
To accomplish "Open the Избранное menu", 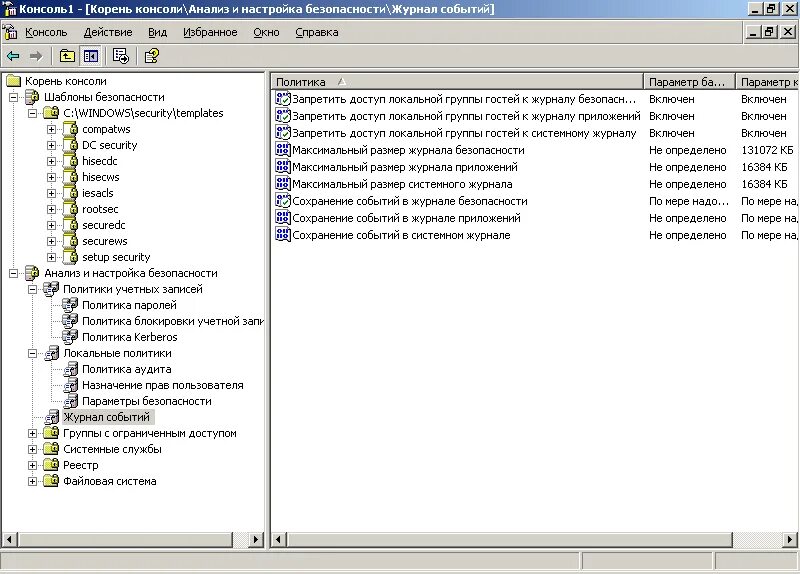I will pos(210,32).
